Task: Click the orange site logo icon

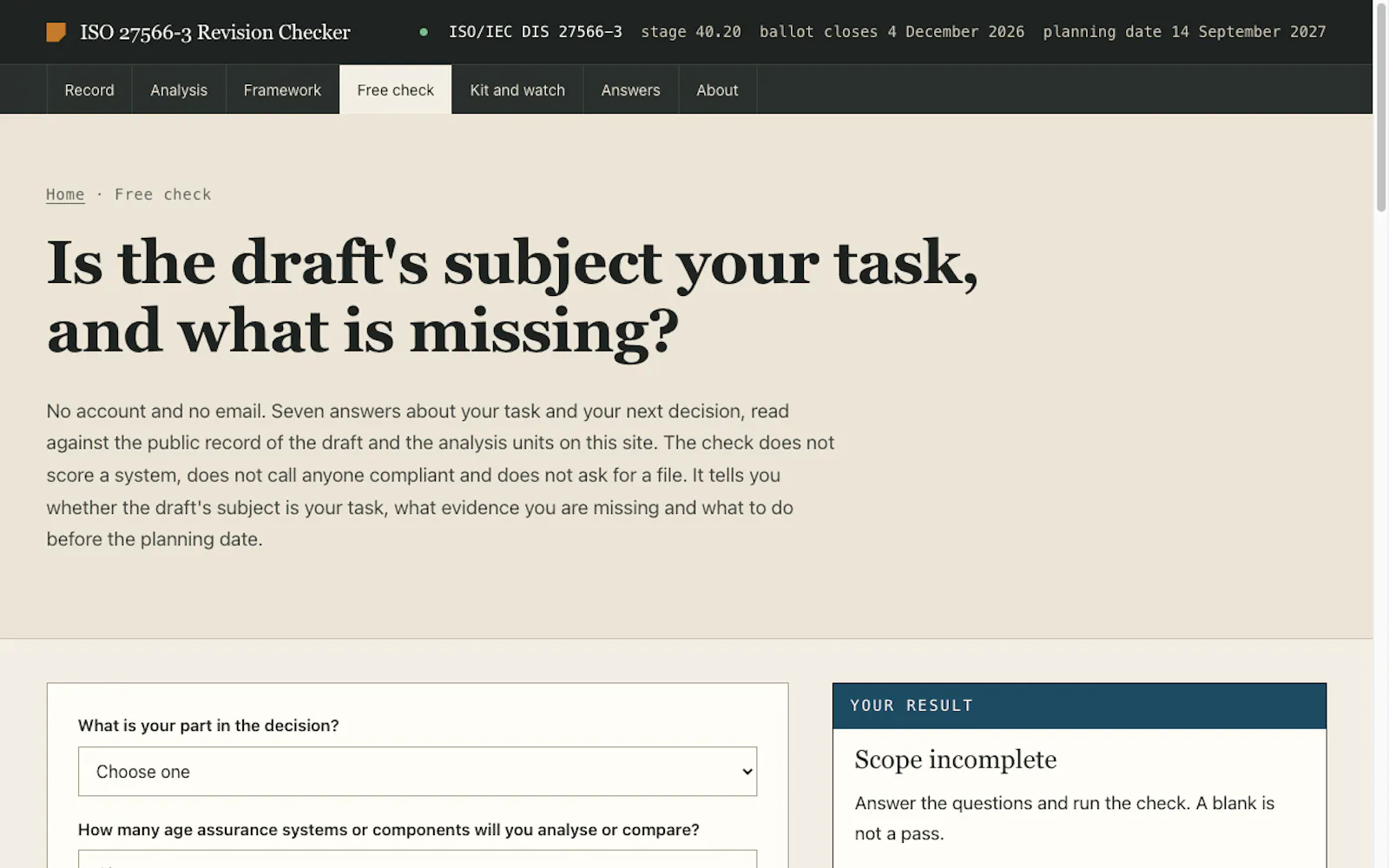Action: coord(56,32)
